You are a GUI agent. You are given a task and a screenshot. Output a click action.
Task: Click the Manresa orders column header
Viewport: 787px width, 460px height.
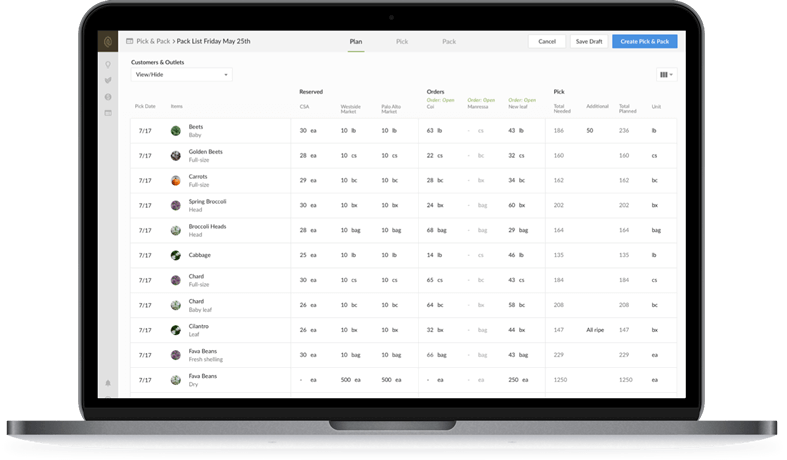click(x=478, y=107)
